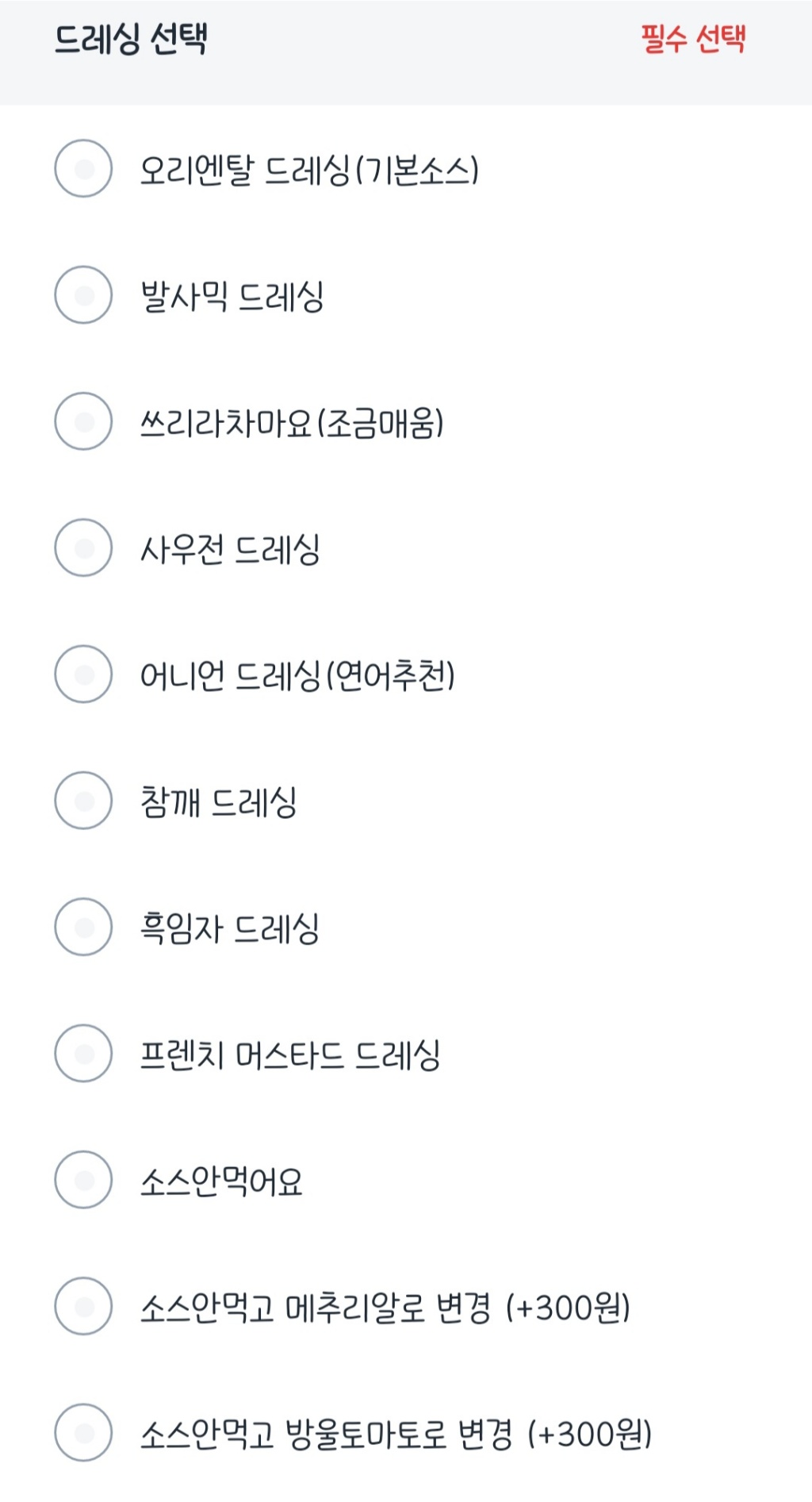812x1502 pixels.
Task: Pick the 흑임자 드레싱 radio button
Action: tap(83, 928)
